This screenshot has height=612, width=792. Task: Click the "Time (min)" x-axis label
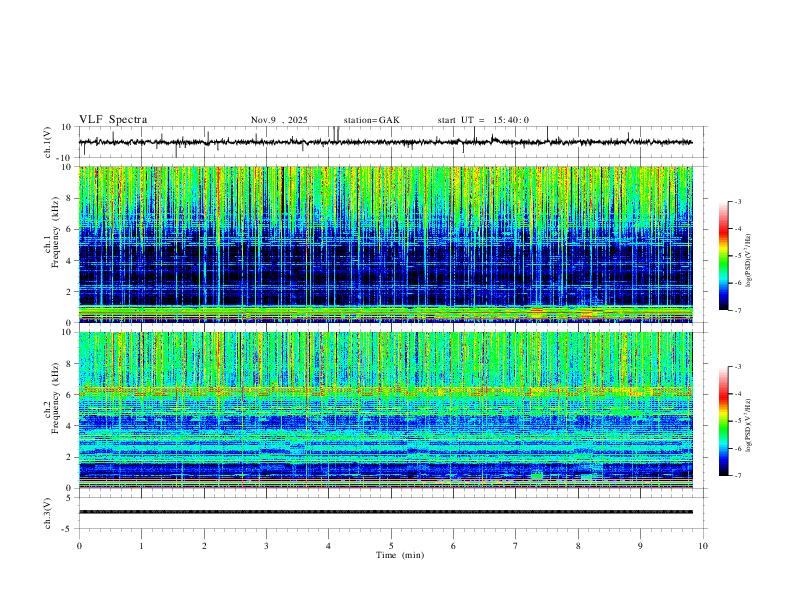[400, 555]
